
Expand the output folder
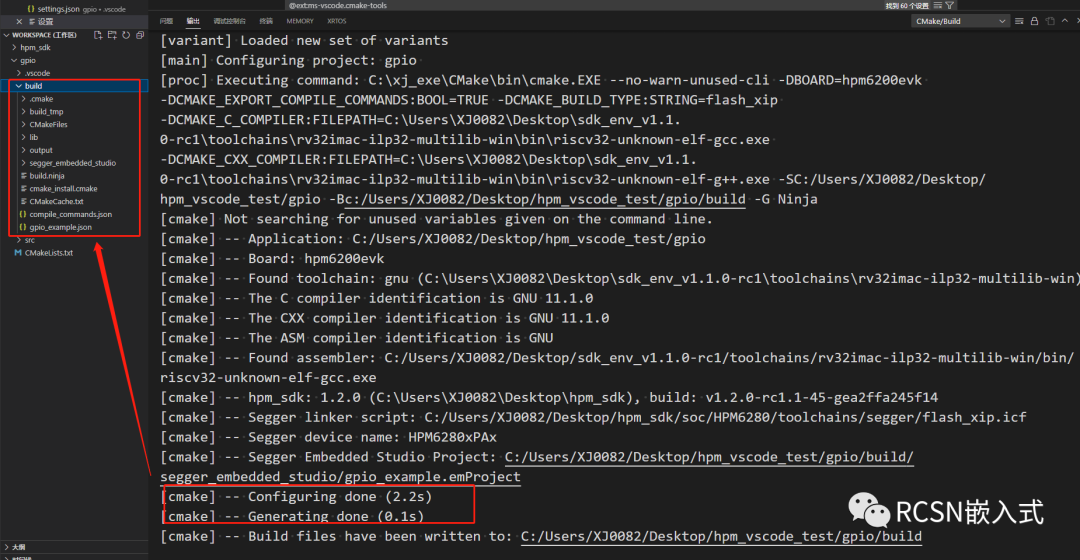[x=41, y=150]
